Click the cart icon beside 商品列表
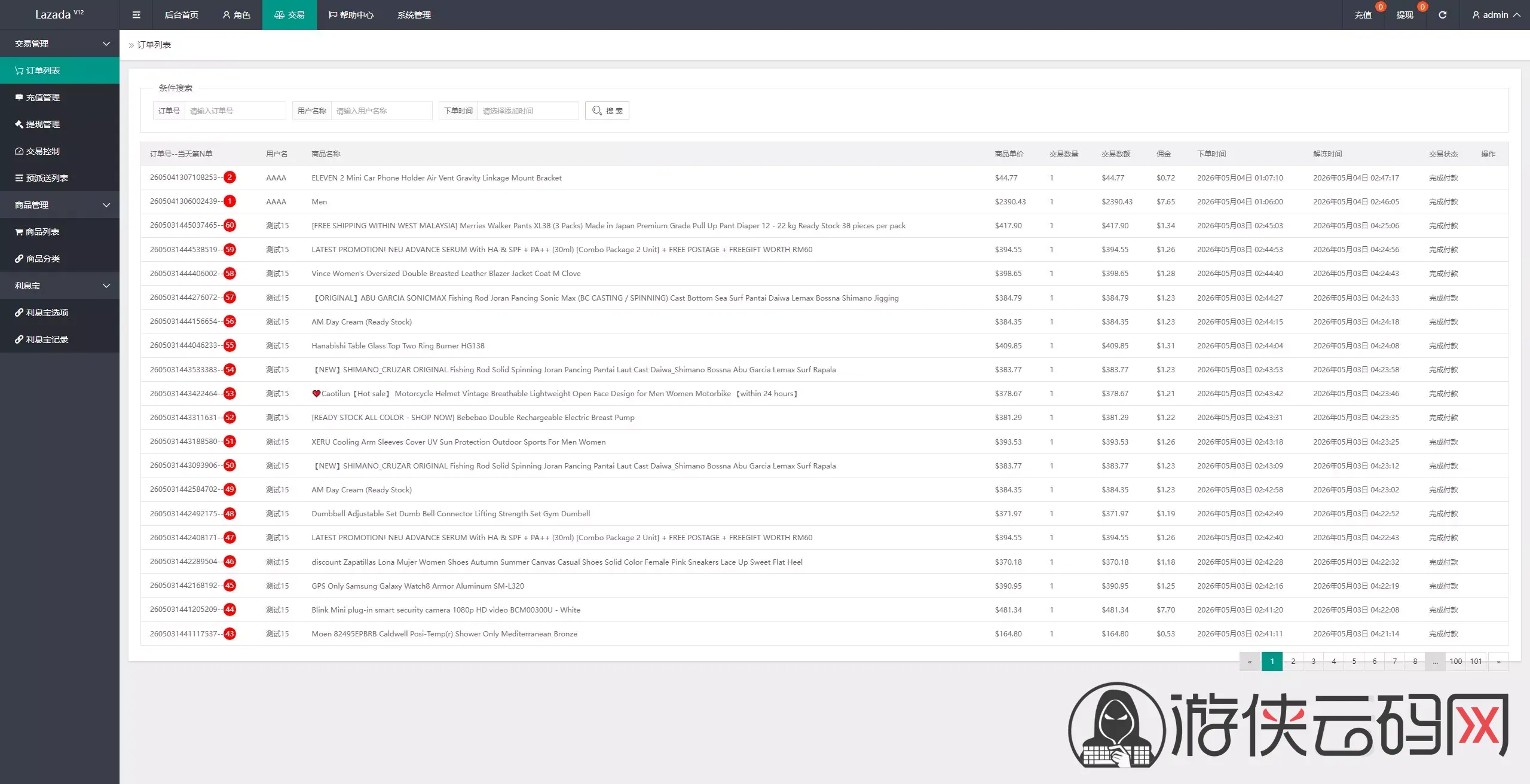The height and width of the screenshot is (784, 1530). pyautogui.click(x=19, y=232)
